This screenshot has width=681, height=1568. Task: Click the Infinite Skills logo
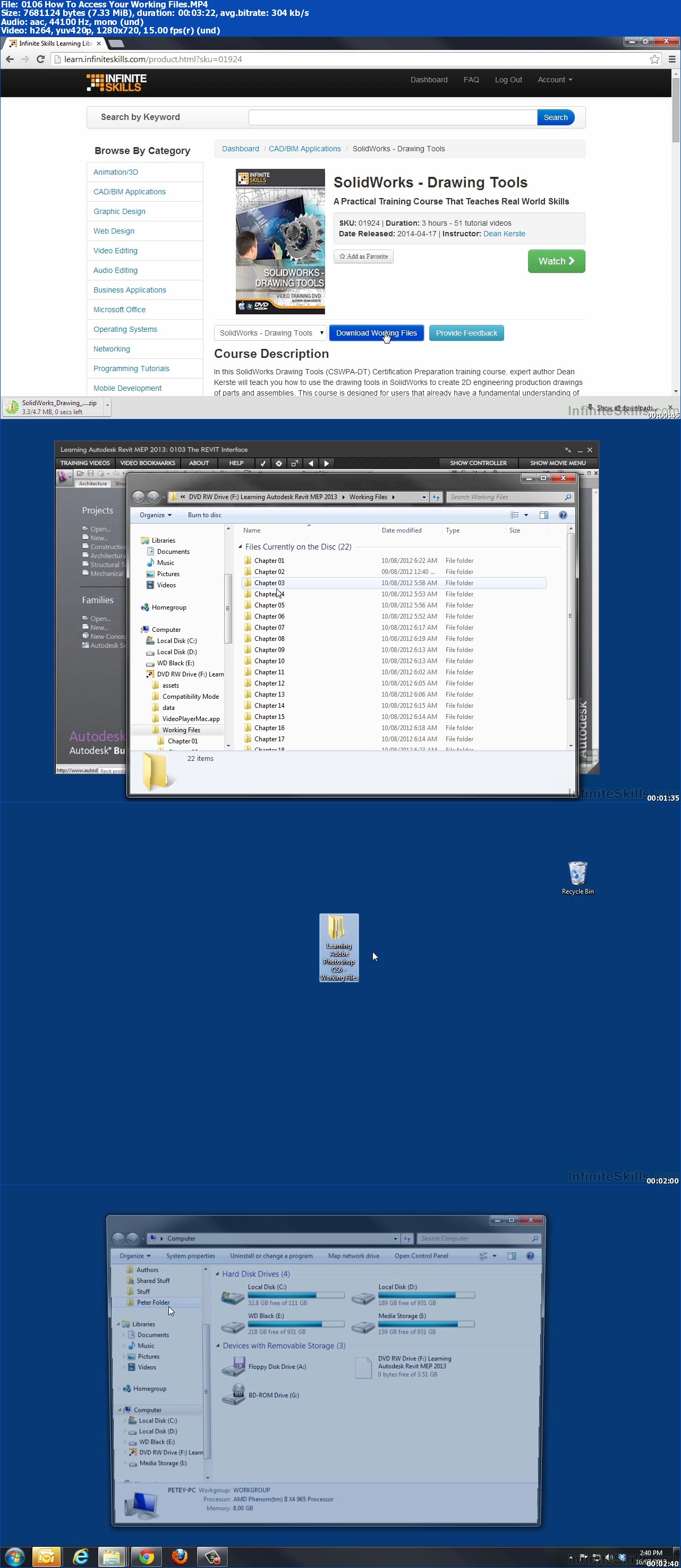(116, 83)
